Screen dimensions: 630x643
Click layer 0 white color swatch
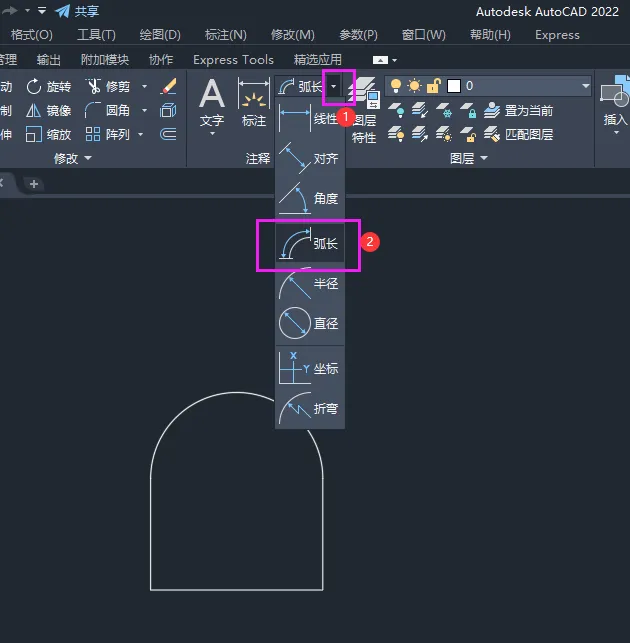(454, 86)
